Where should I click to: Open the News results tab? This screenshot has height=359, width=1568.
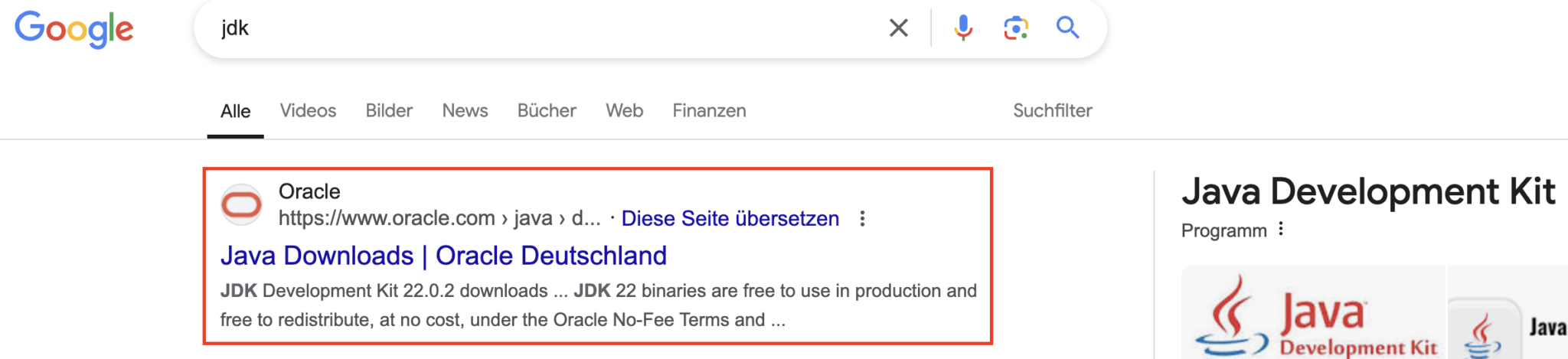[465, 111]
